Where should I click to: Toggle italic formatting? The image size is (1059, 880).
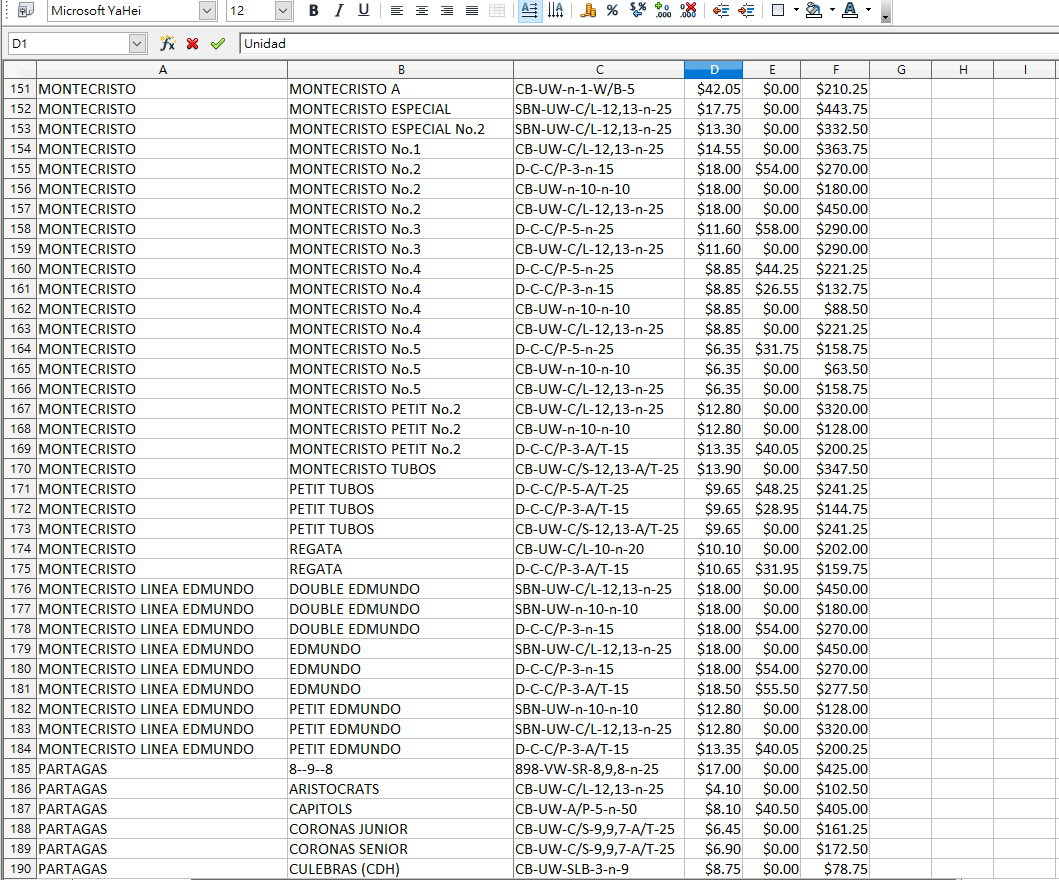pos(338,10)
